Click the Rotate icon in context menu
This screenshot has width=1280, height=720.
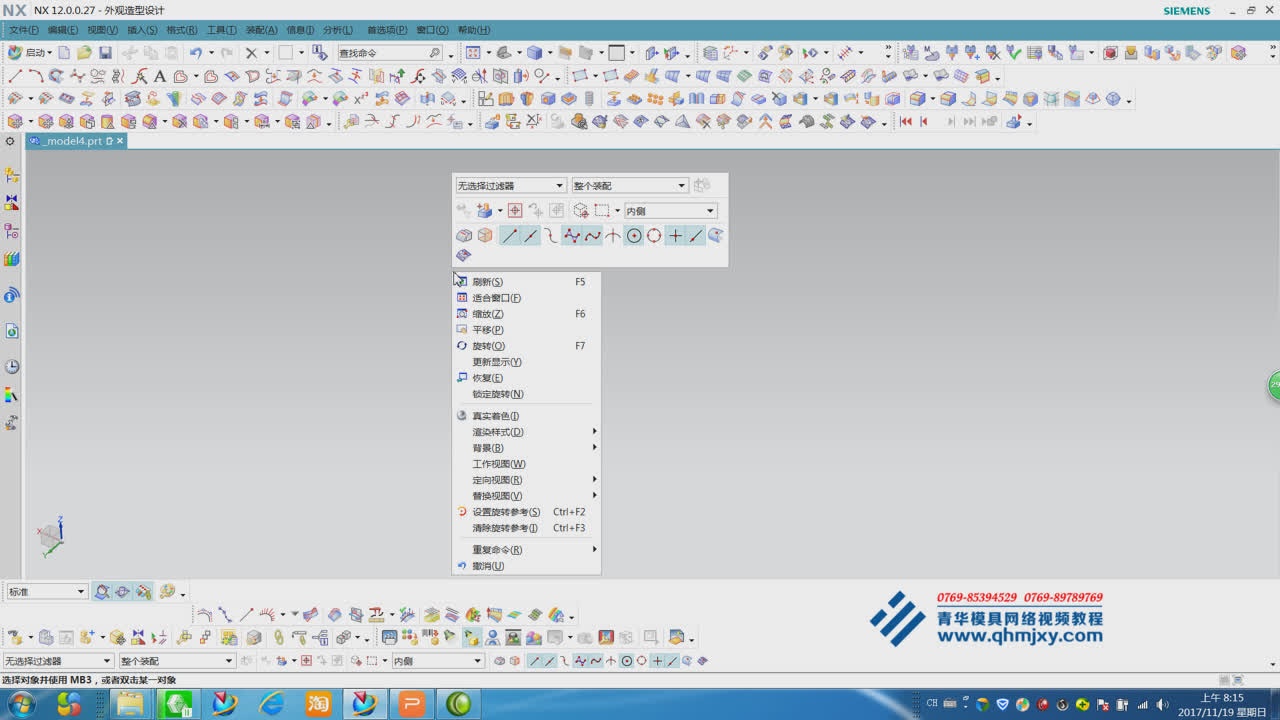pos(462,346)
